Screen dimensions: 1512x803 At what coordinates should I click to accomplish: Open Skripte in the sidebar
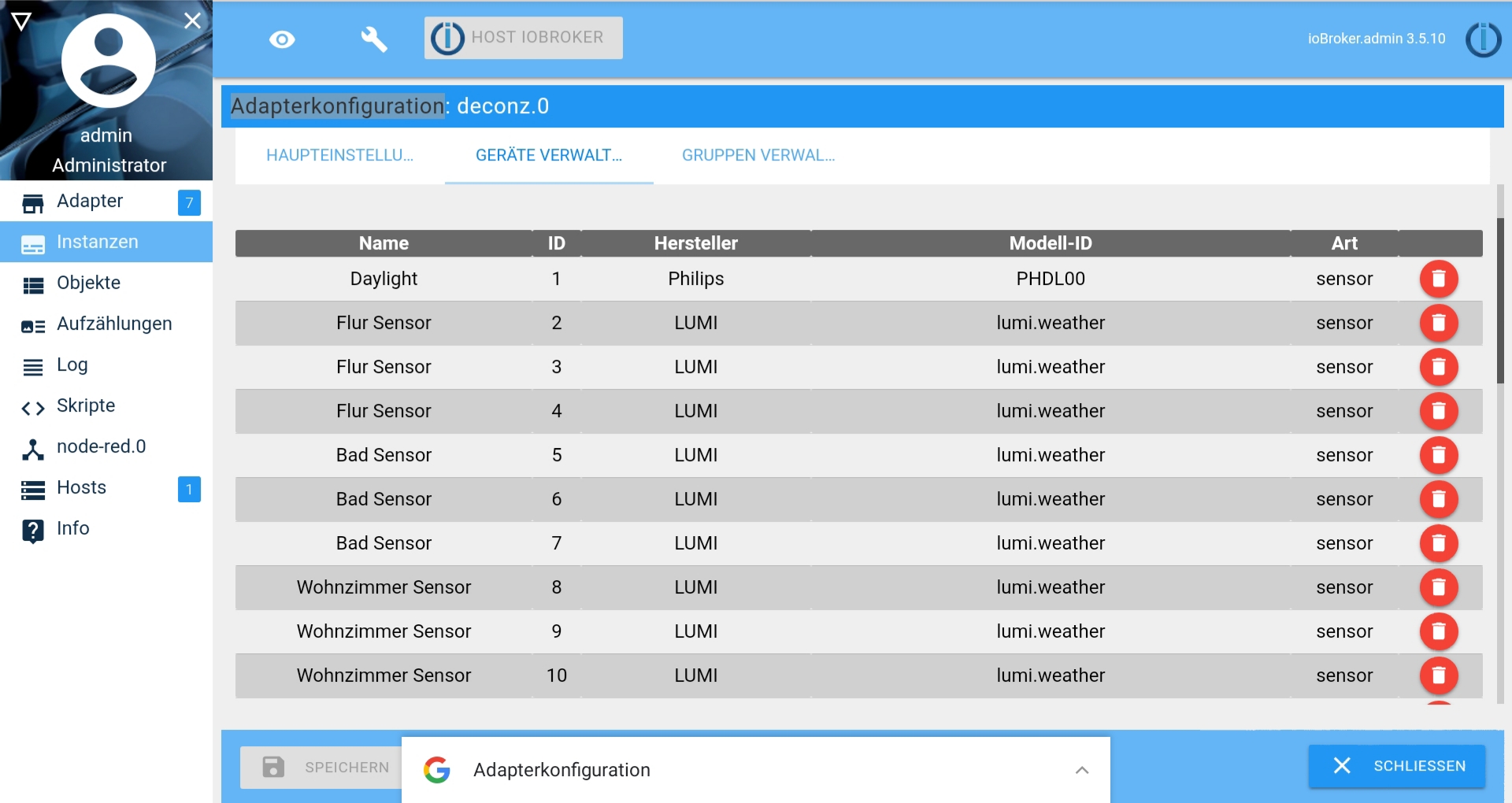tap(106, 406)
